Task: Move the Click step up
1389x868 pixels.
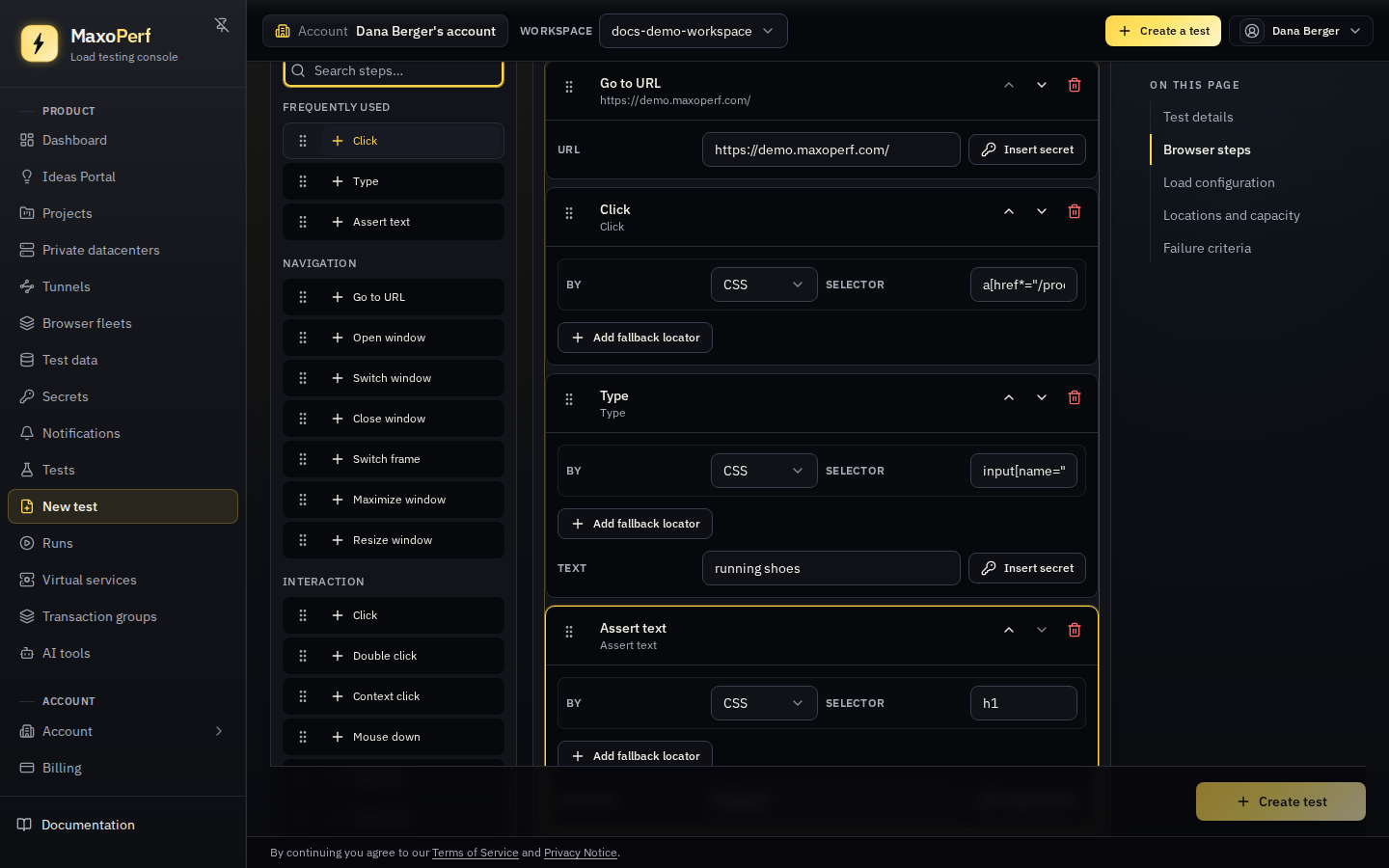Action: [1009, 211]
